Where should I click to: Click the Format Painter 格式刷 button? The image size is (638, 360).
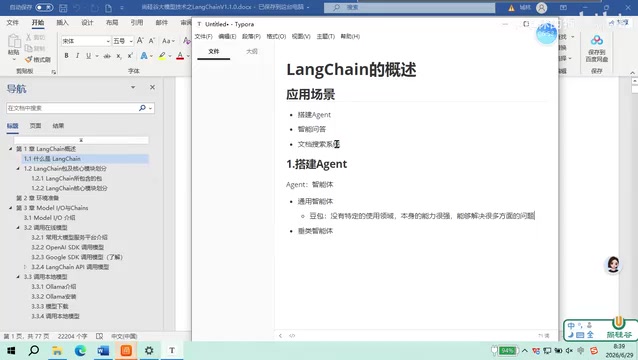38,59
